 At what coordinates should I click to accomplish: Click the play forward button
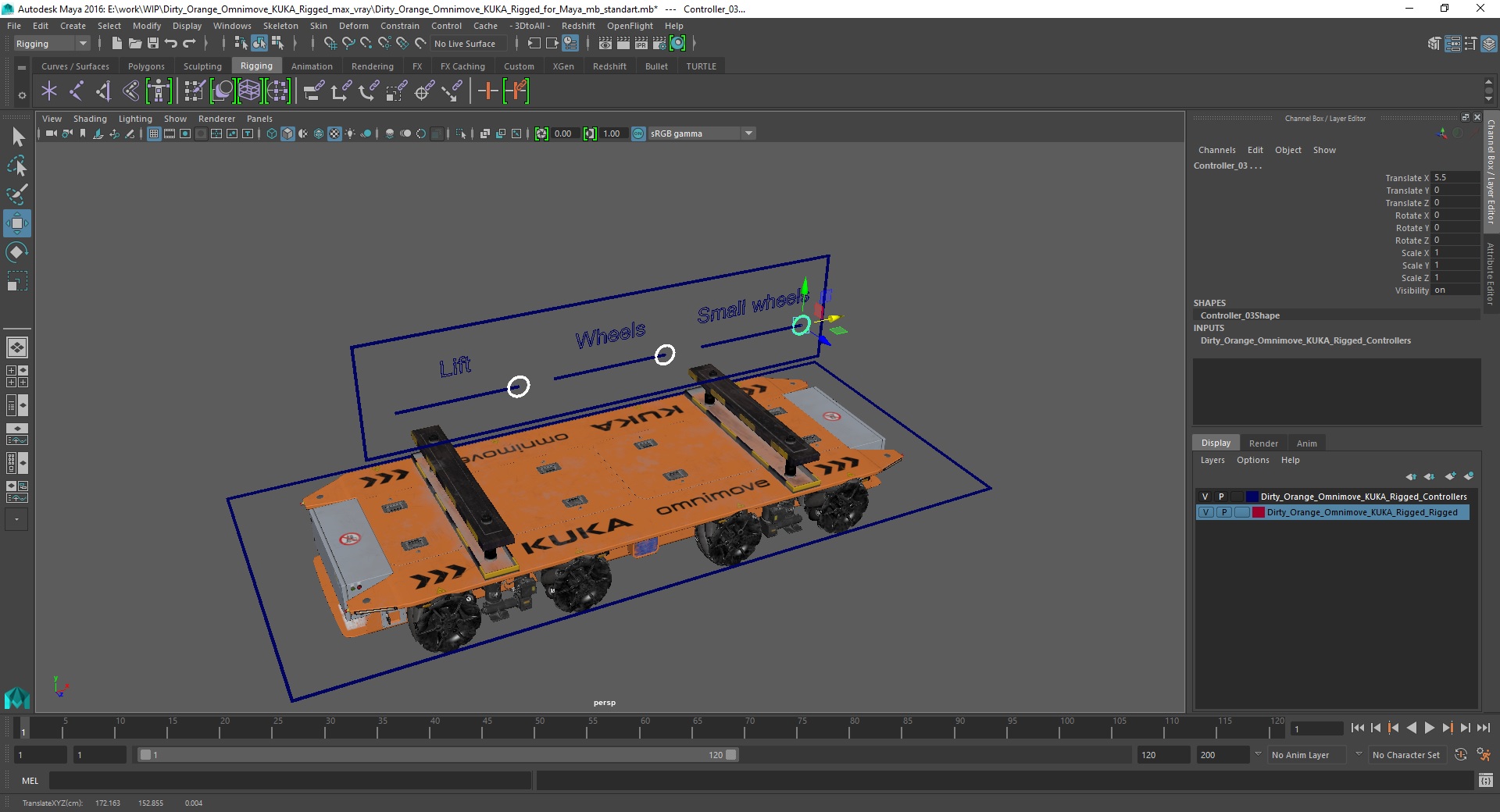[x=1429, y=728]
